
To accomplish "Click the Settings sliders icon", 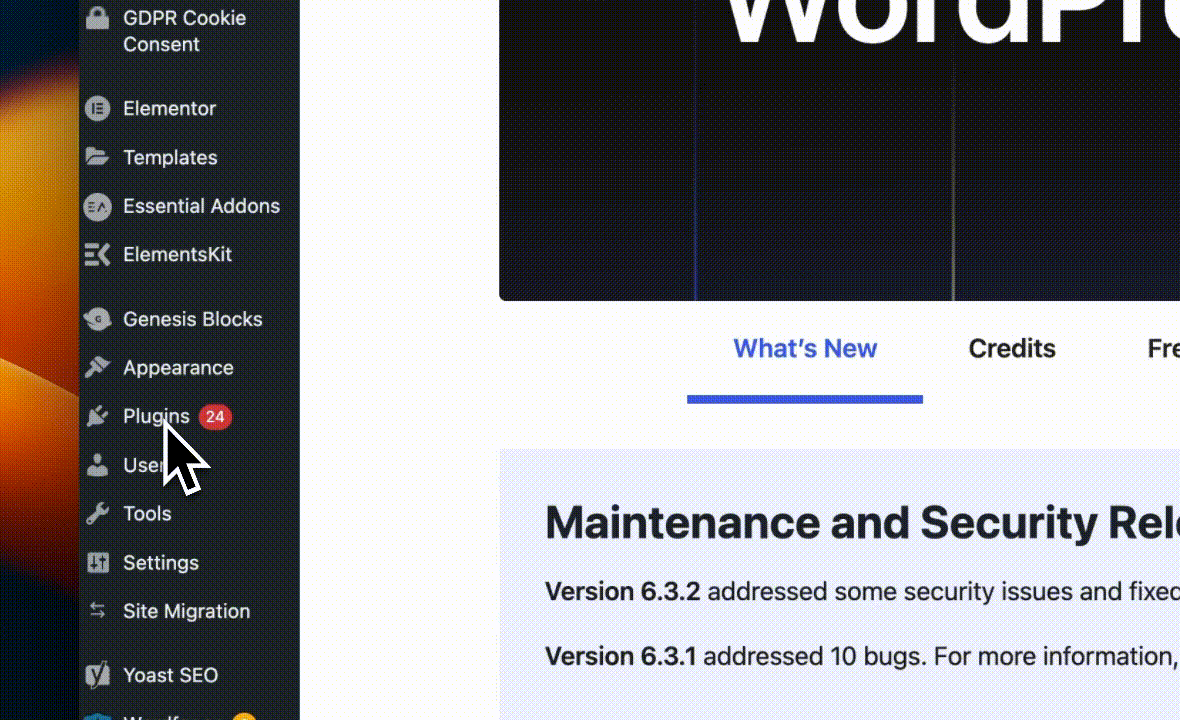I will tap(98, 562).
